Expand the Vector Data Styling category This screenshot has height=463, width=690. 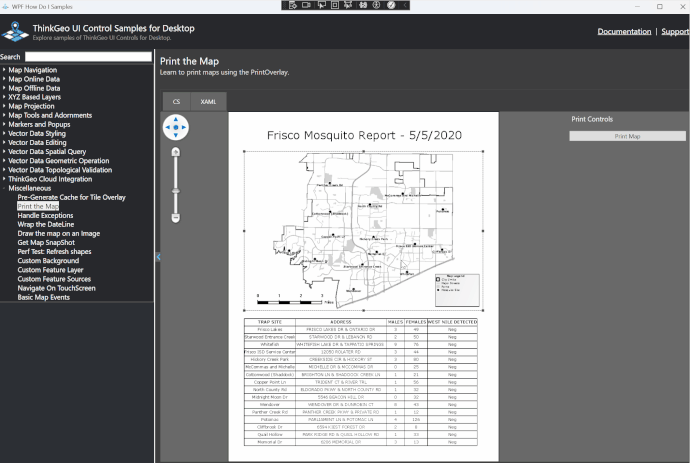[4, 133]
